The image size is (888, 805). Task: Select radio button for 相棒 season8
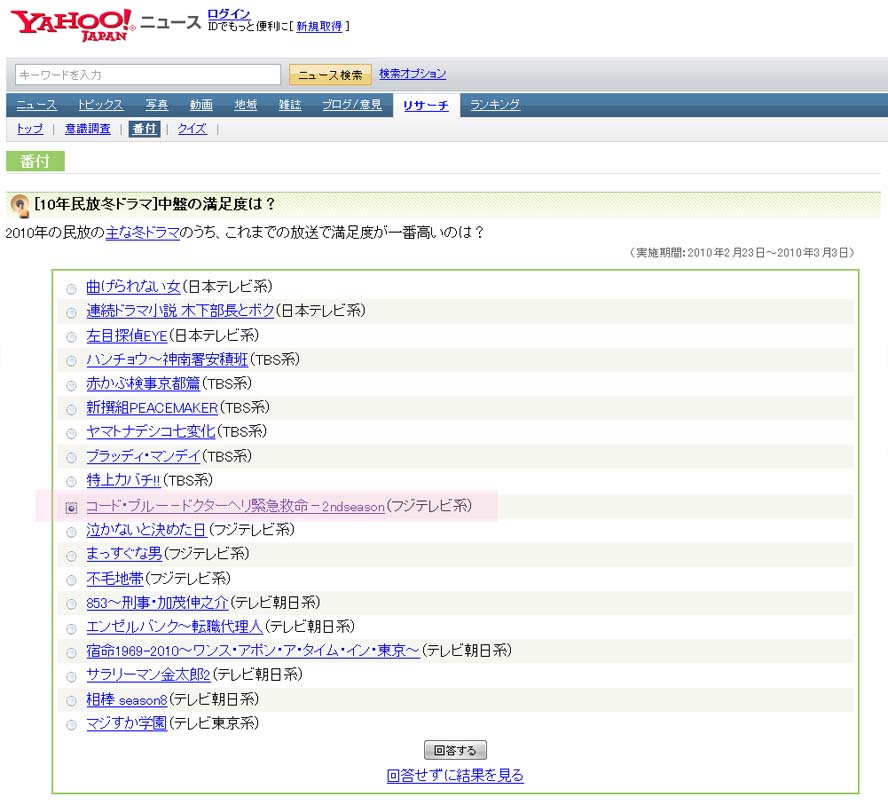tap(71, 701)
